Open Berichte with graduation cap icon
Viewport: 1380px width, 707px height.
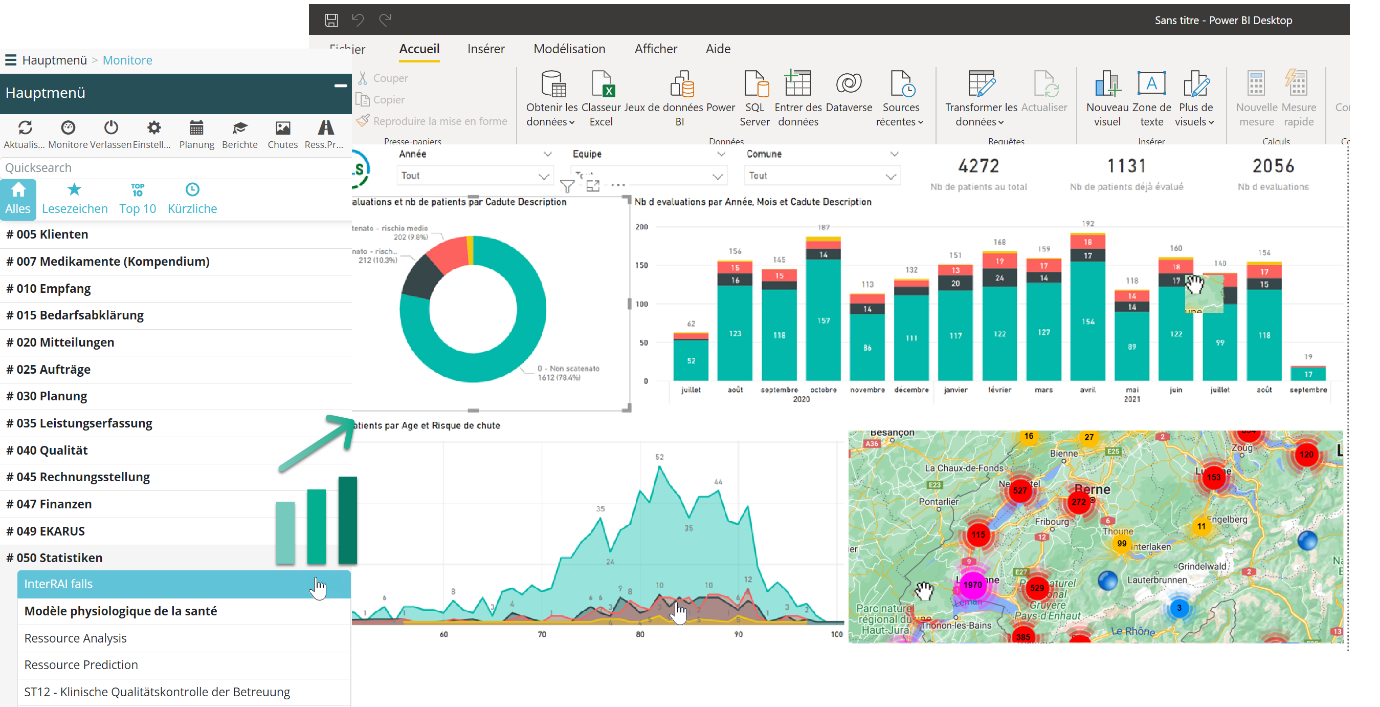[x=240, y=128]
